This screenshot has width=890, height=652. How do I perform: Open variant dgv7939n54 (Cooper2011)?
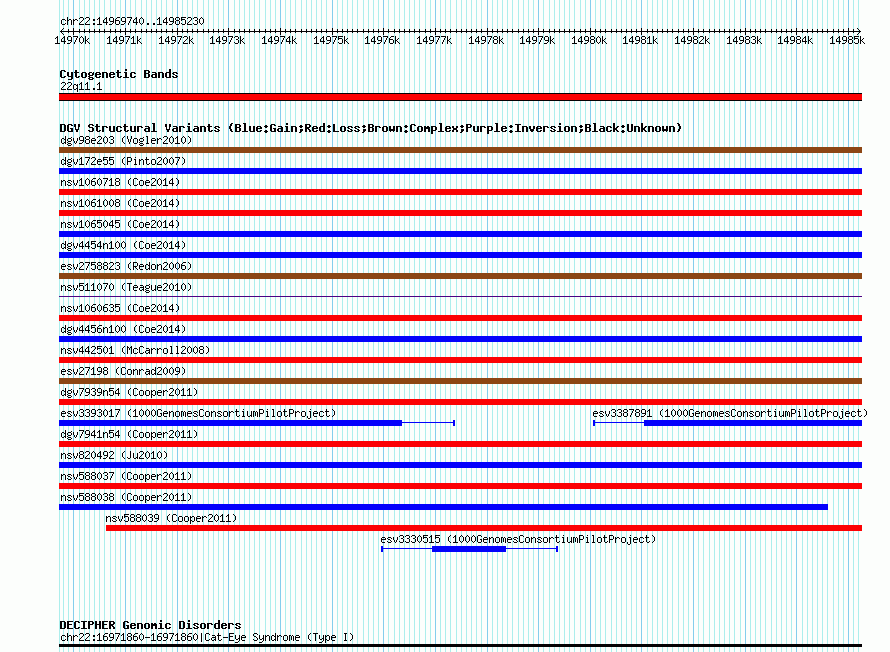pyautogui.click(x=129, y=392)
